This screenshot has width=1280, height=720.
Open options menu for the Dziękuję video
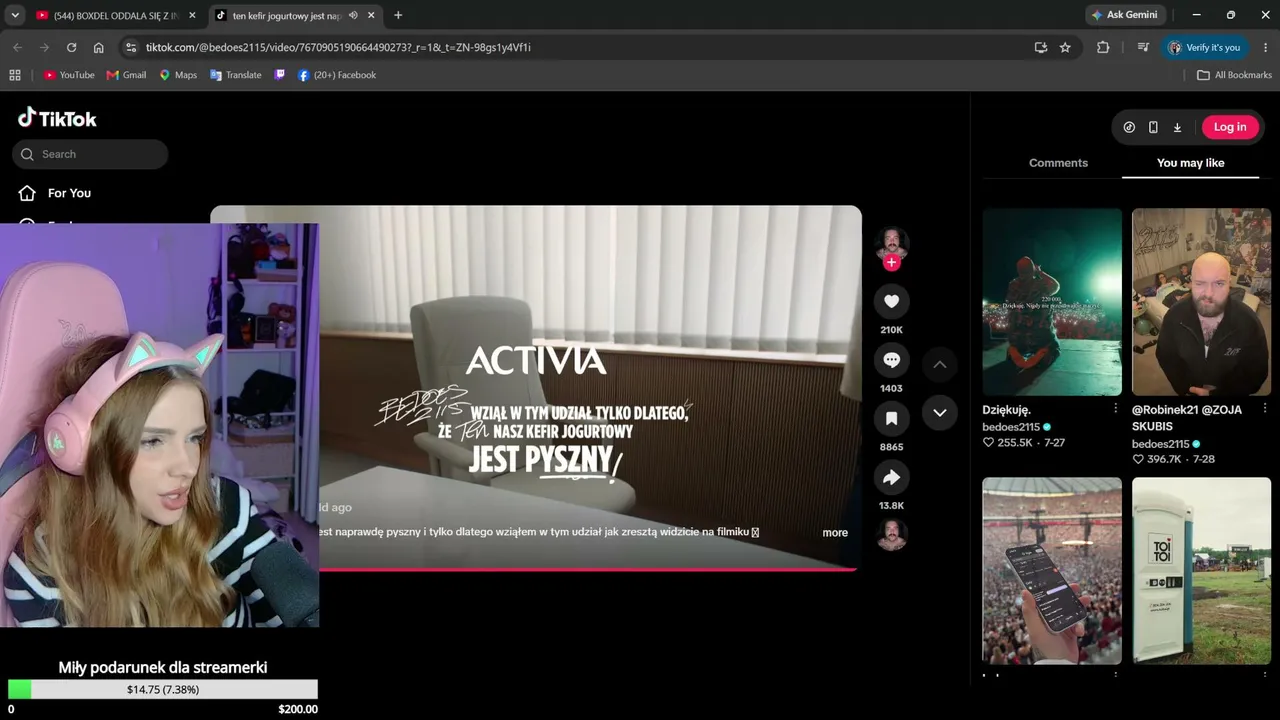pos(1115,409)
